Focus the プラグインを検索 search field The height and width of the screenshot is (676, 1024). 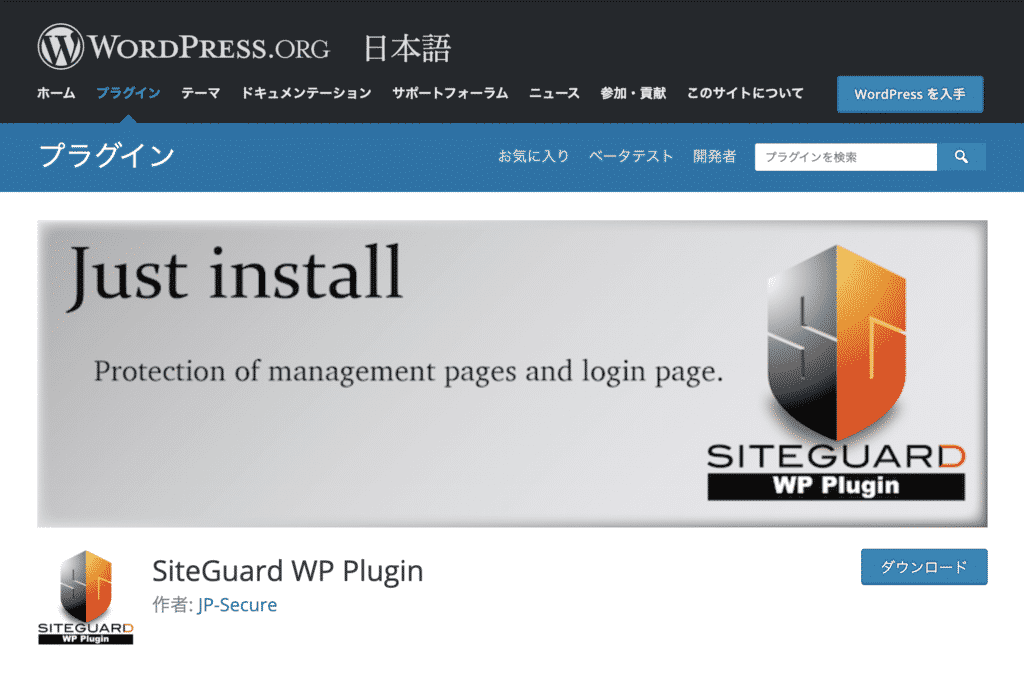tap(845, 157)
